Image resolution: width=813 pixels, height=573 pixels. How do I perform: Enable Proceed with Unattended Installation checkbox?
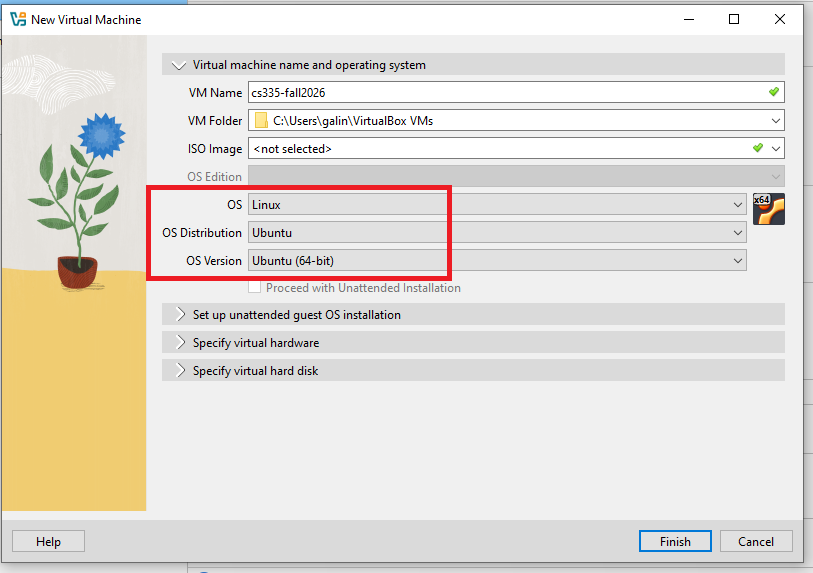pos(255,288)
